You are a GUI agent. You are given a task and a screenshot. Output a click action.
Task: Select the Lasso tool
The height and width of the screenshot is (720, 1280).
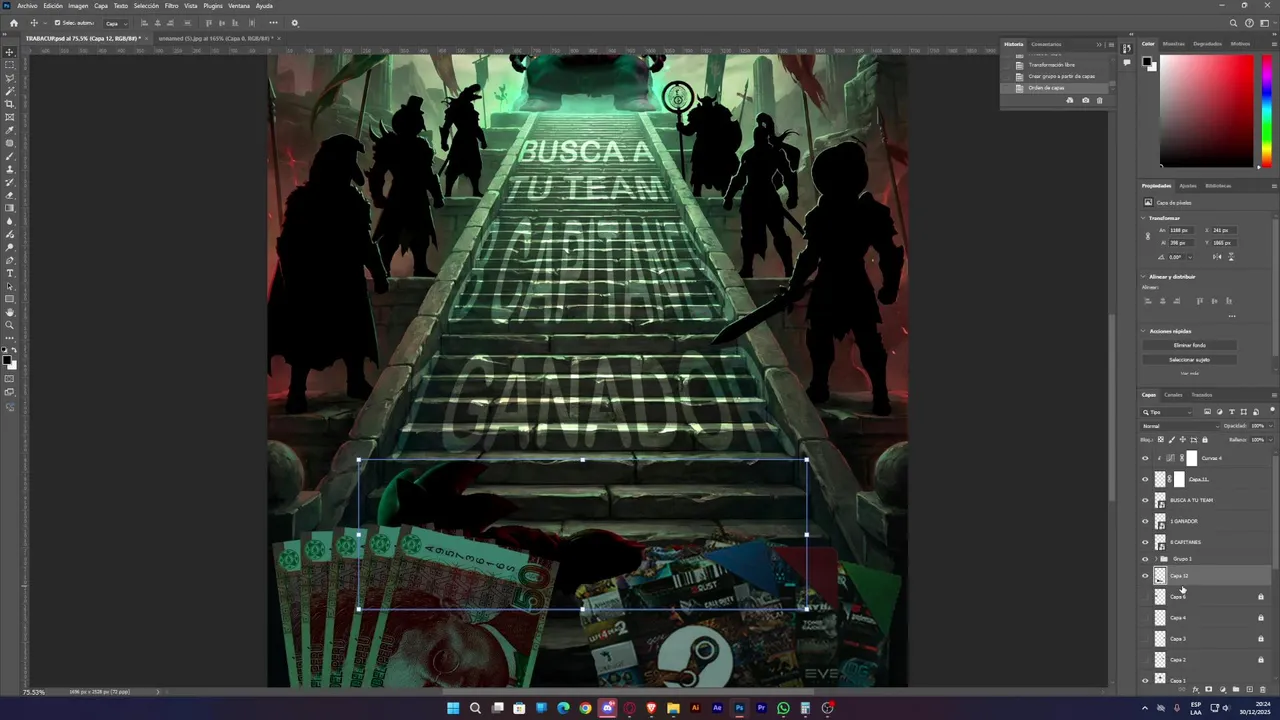(x=10, y=78)
